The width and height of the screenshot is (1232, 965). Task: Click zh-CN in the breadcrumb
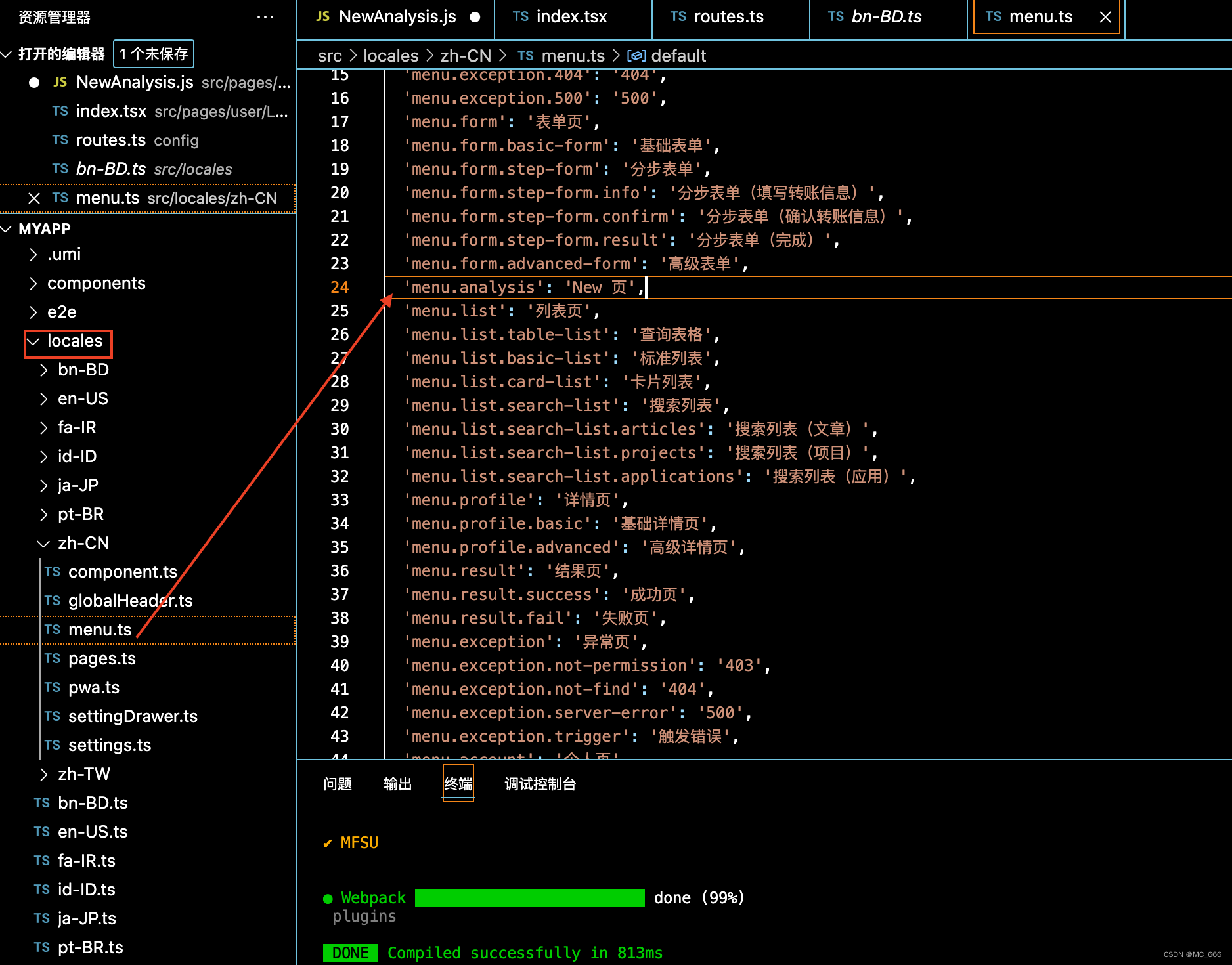[466, 56]
